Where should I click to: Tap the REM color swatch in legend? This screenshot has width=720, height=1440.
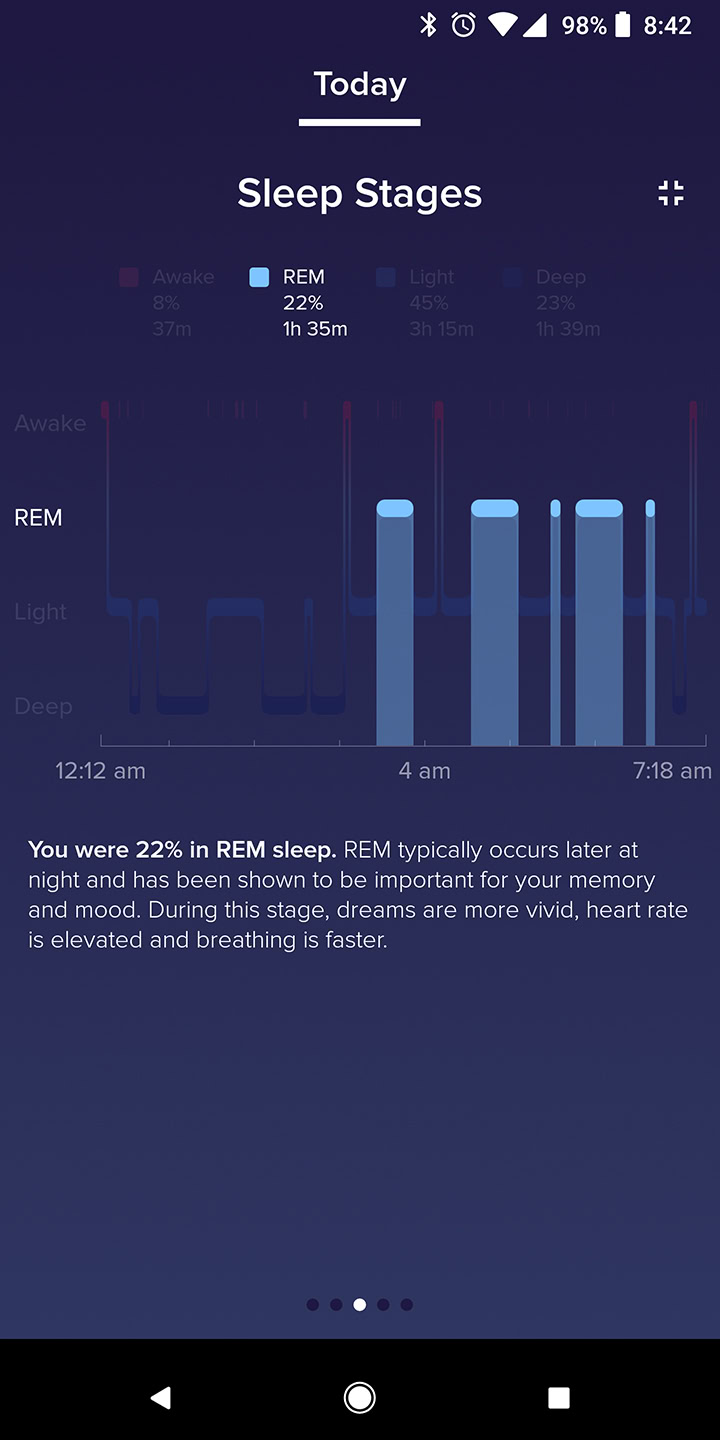click(x=259, y=278)
